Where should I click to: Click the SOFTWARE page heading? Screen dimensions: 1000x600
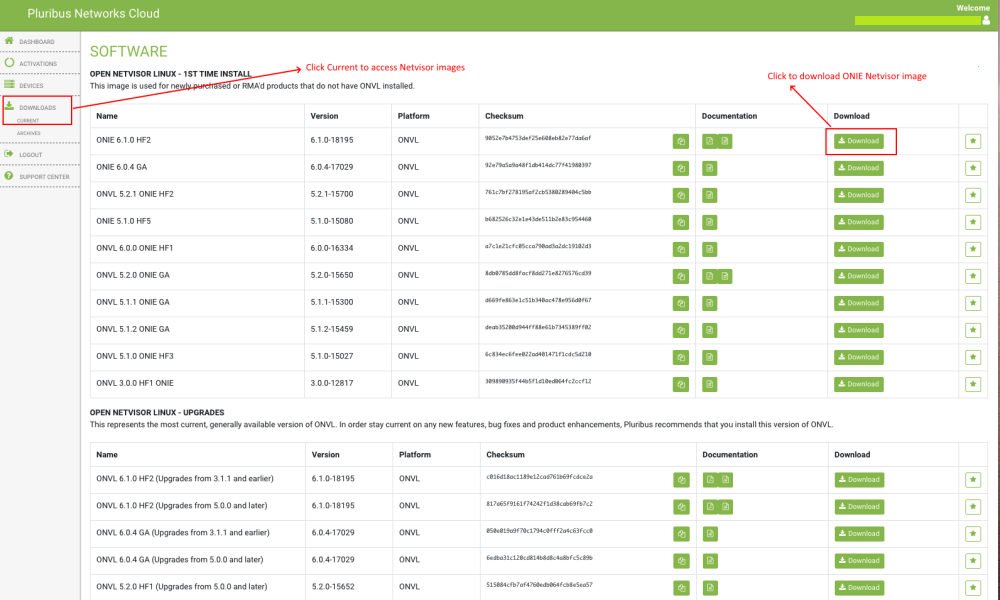pos(128,51)
